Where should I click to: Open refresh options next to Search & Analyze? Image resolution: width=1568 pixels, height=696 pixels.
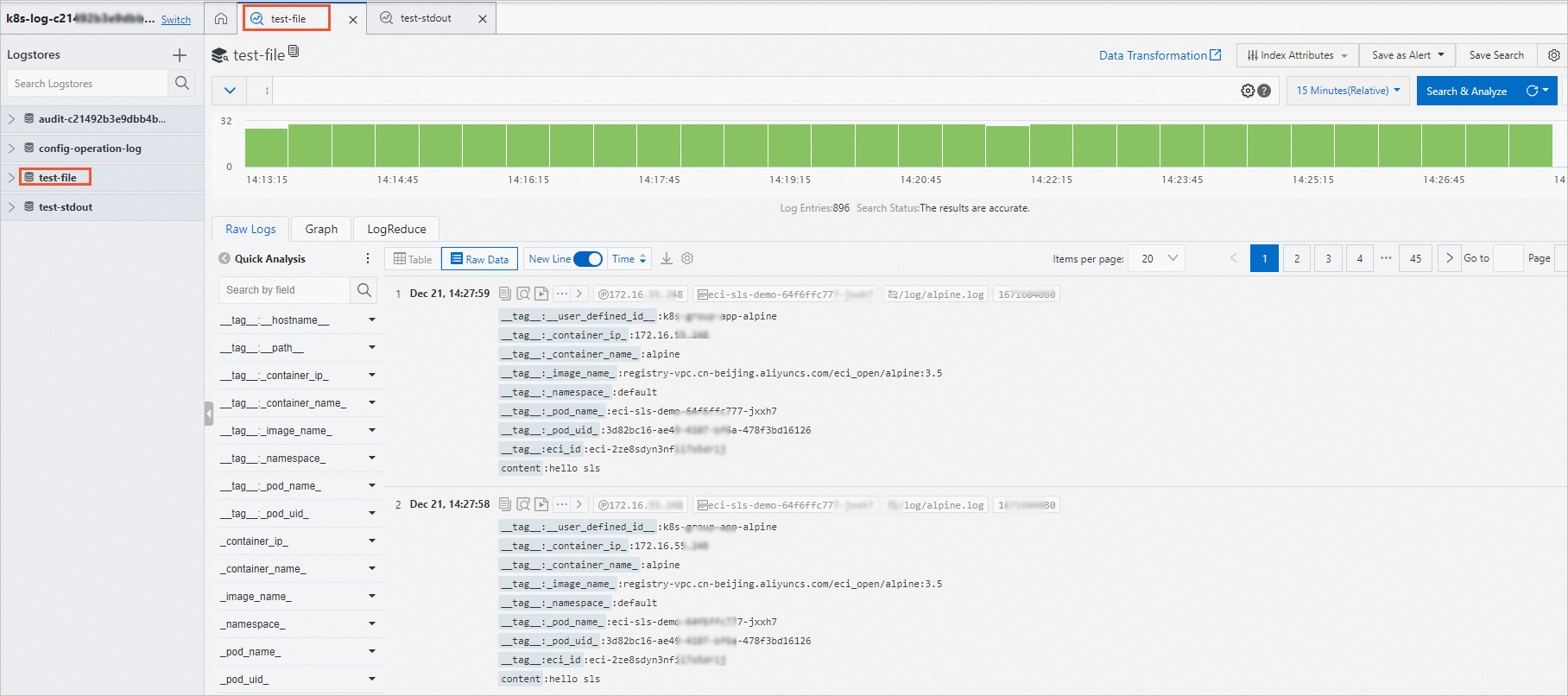[1537, 91]
